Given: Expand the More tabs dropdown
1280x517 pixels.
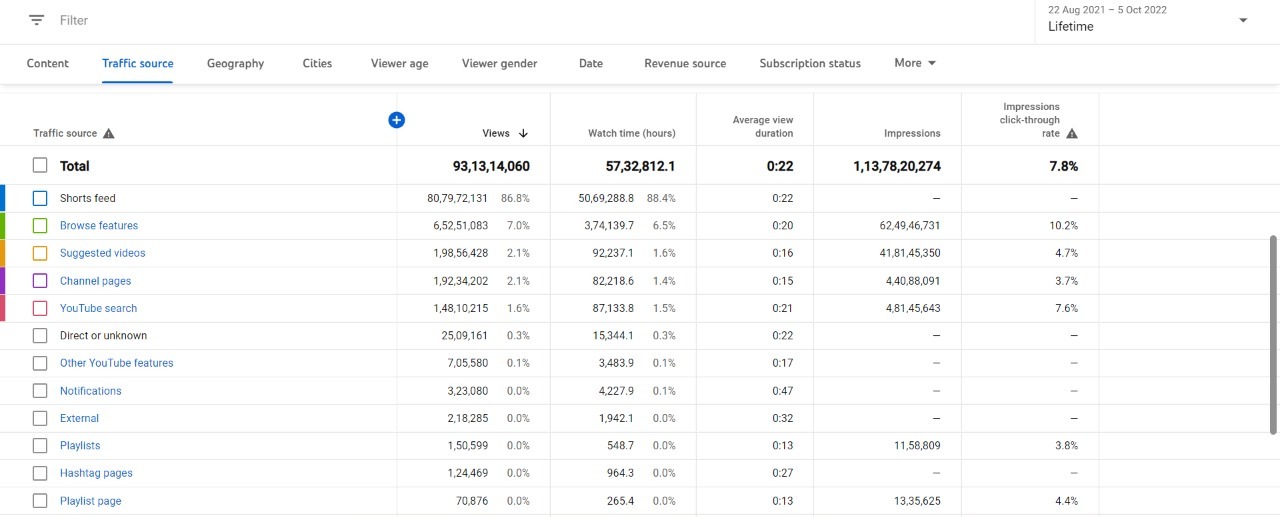Looking at the screenshot, I should coord(915,63).
